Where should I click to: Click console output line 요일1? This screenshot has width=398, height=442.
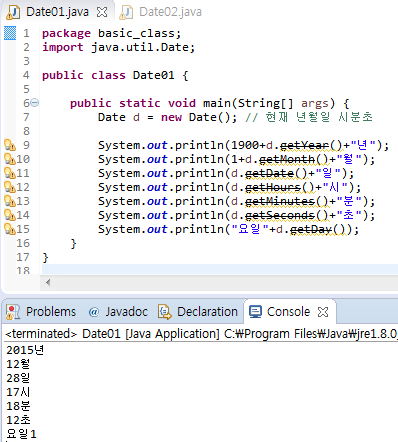click(x=21, y=434)
